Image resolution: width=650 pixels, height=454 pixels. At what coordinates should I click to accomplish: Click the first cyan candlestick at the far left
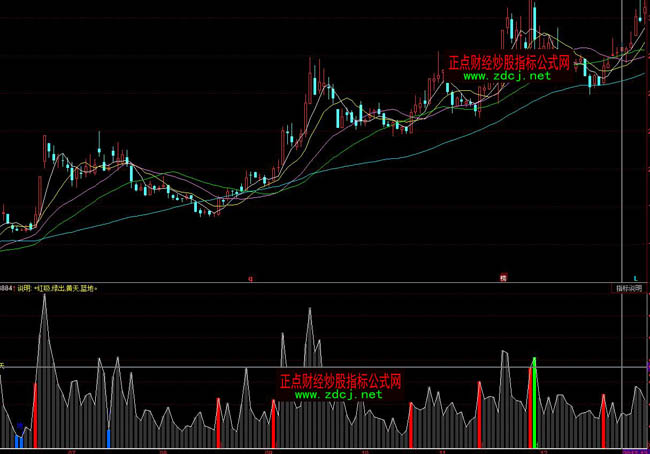[6, 219]
